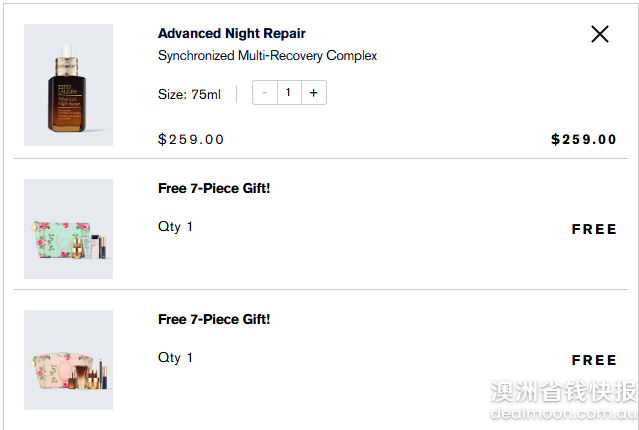Image resolution: width=639 pixels, height=430 pixels.
Task: Click the Chinese watermark logo text
Action: [x=564, y=391]
